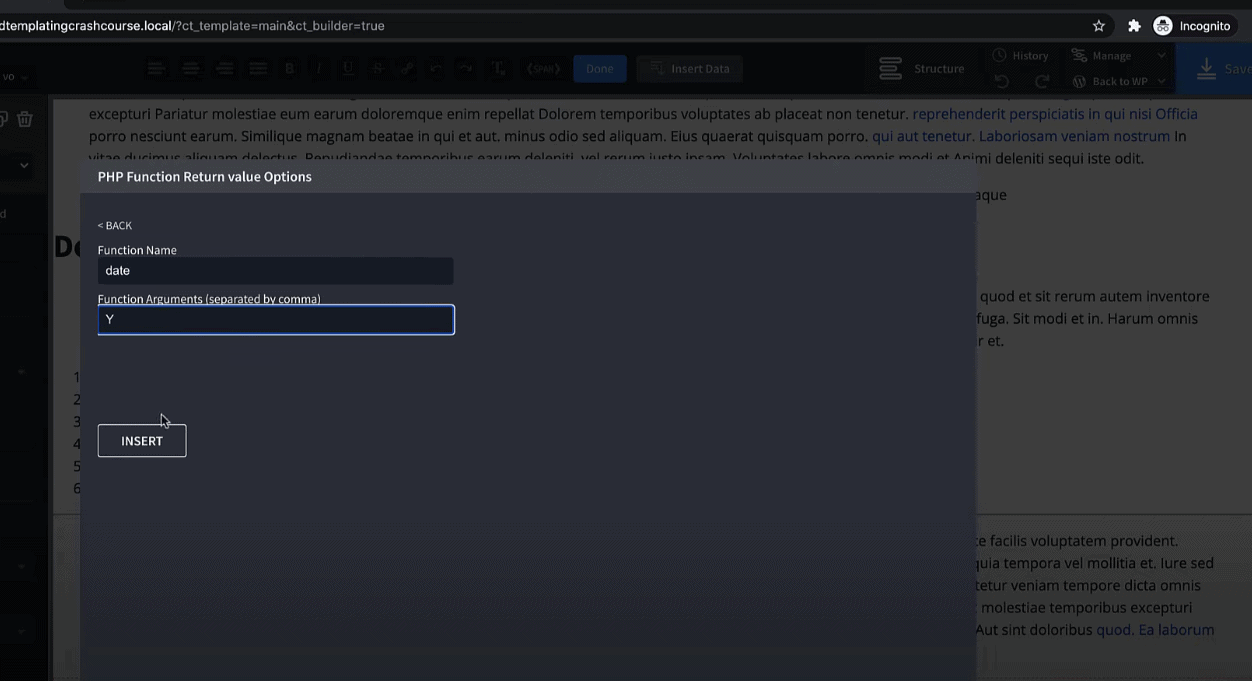Toggle underline text formatting
The width and height of the screenshot is (1252, 681).
point(348,69)
